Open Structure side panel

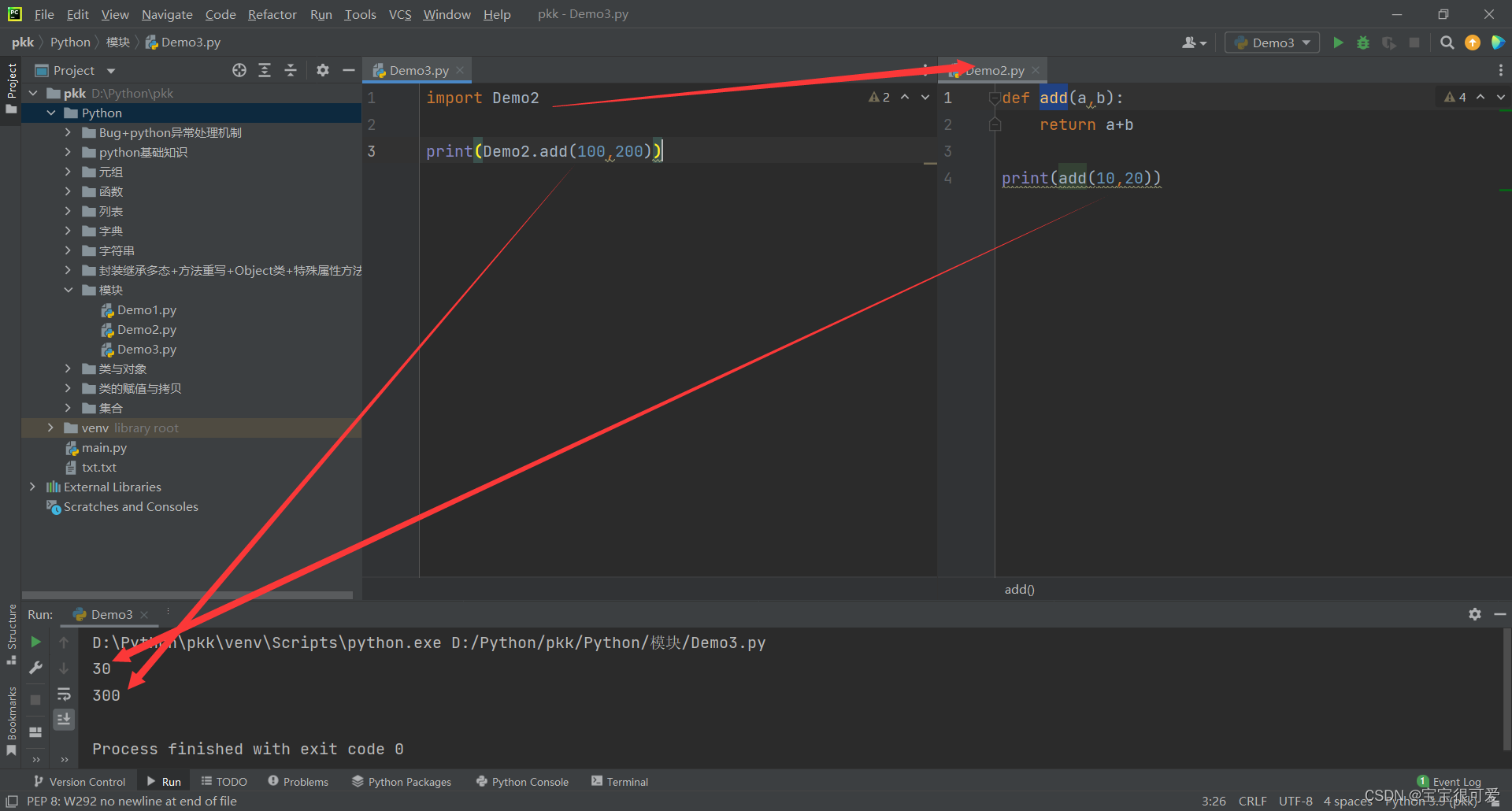(11, 634)
